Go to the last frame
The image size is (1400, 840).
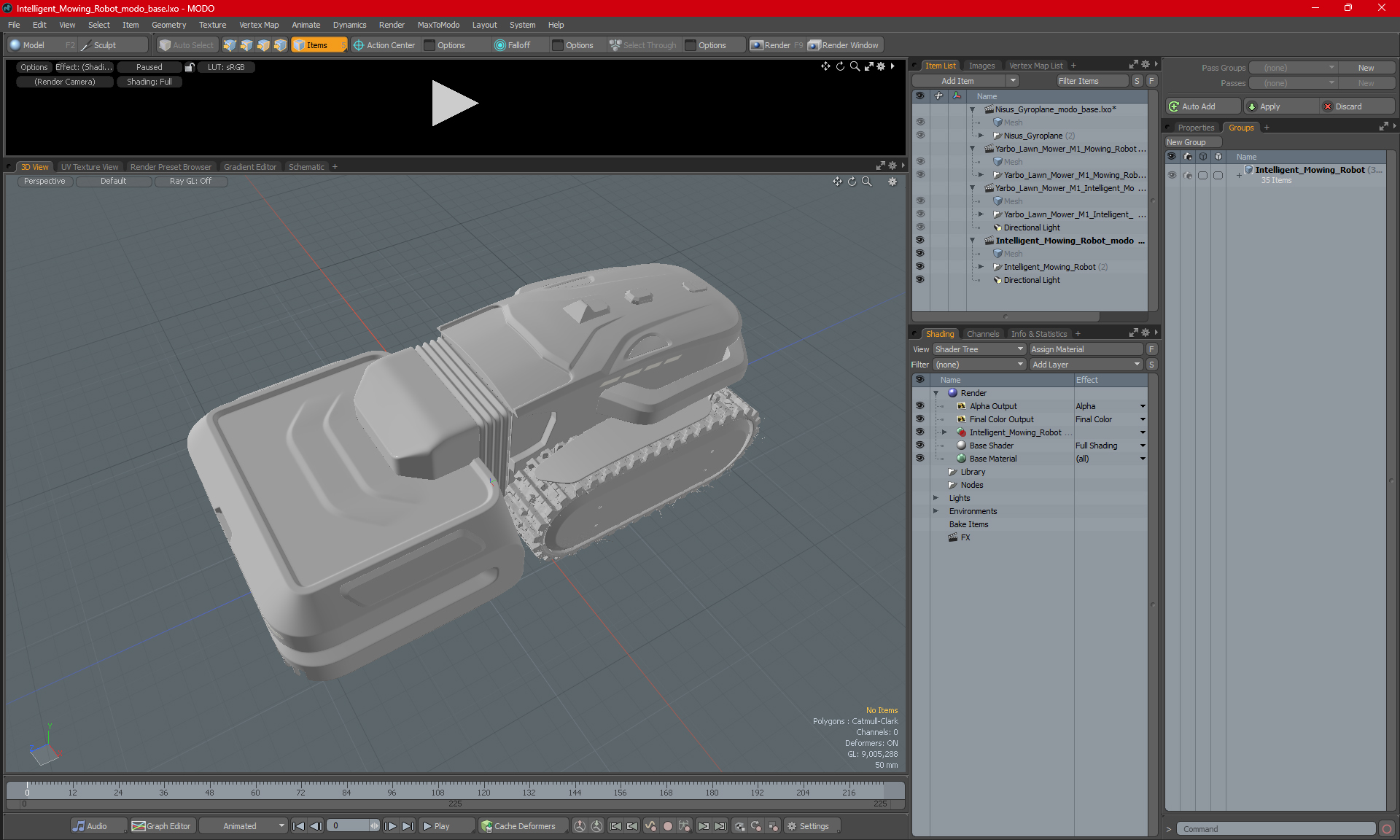408,826
